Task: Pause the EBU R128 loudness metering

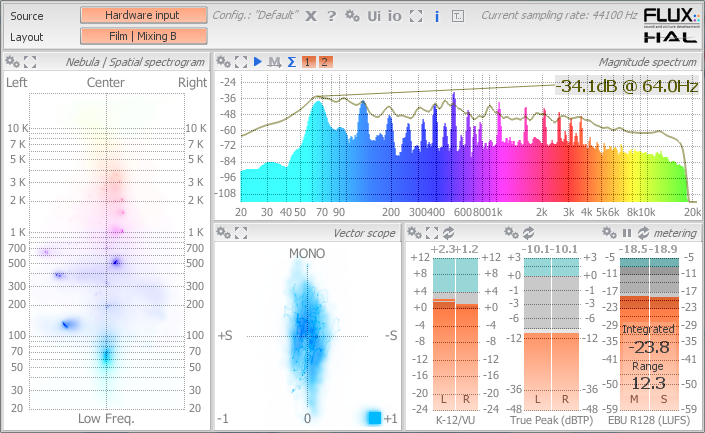Action: 626,233
